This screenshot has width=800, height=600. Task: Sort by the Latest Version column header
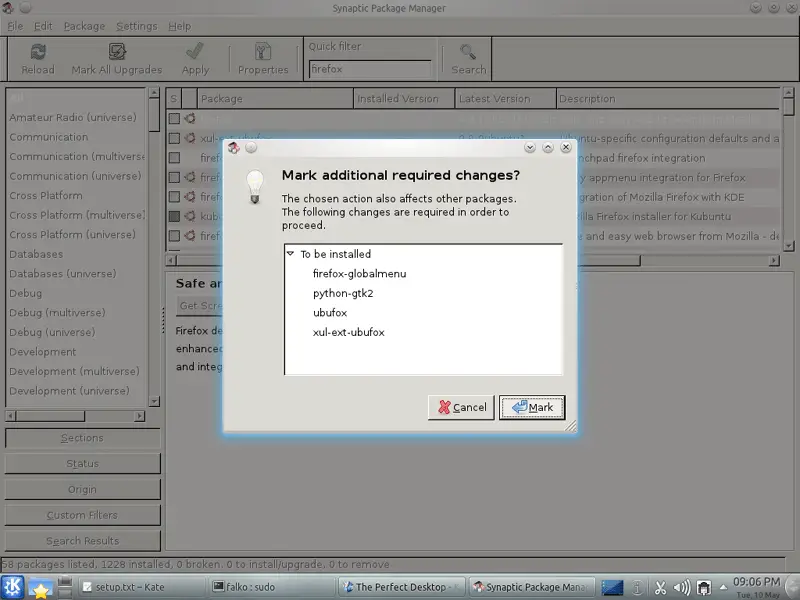505,98
